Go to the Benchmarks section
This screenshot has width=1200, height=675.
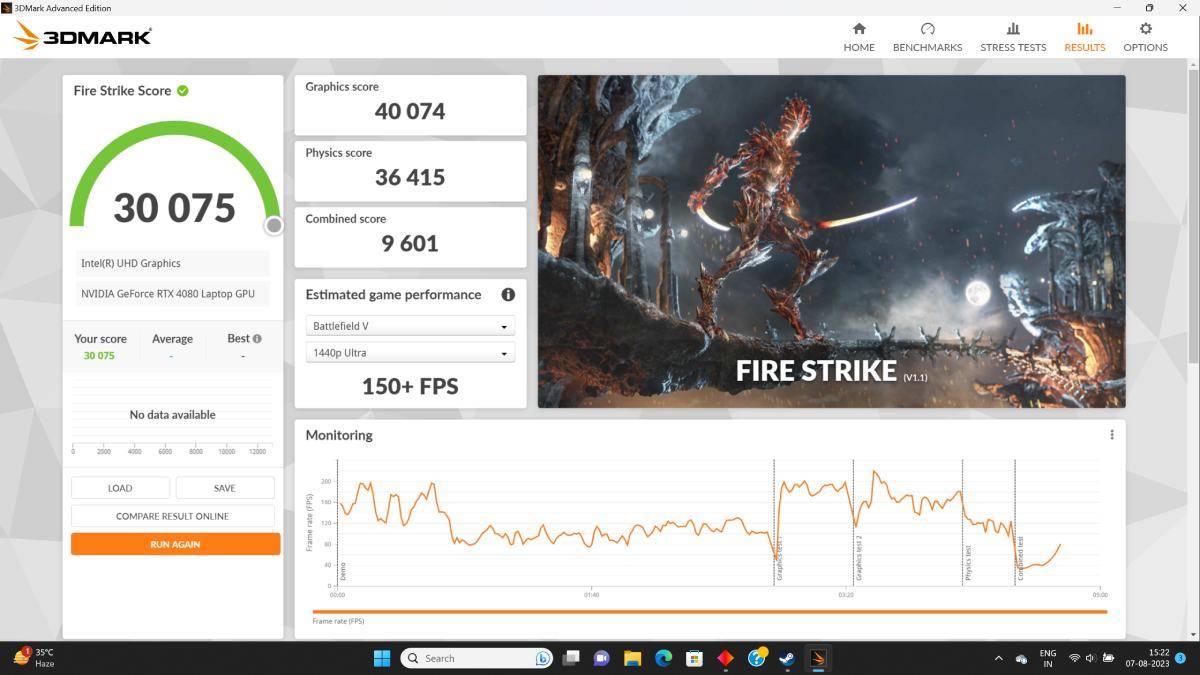point(927,37)
